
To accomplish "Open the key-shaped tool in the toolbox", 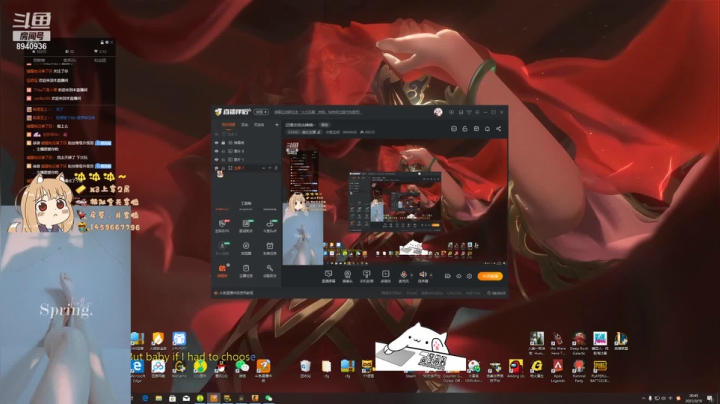I will coord(270,270).
